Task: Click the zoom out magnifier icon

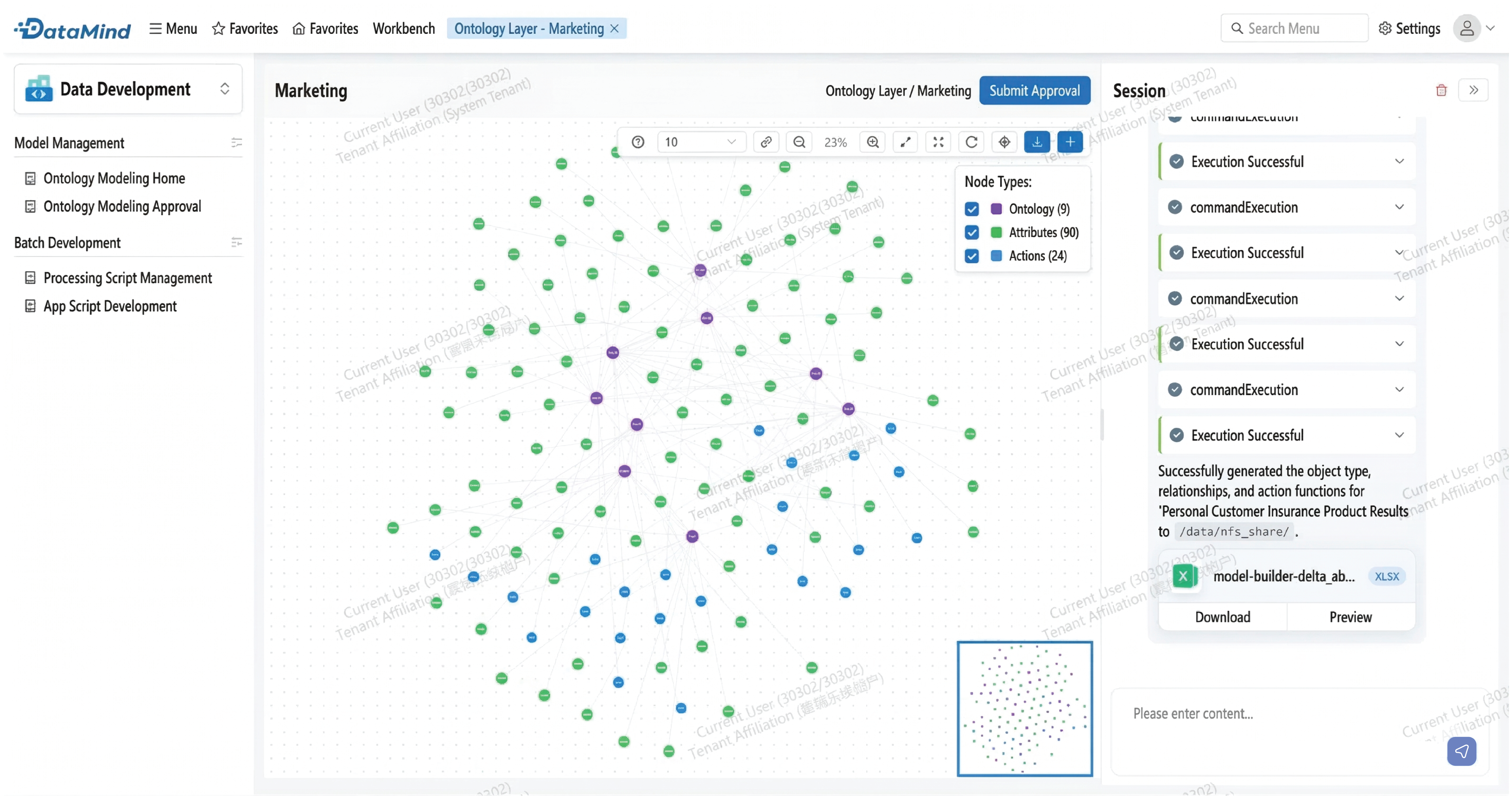Action: [x=799, y=142]
